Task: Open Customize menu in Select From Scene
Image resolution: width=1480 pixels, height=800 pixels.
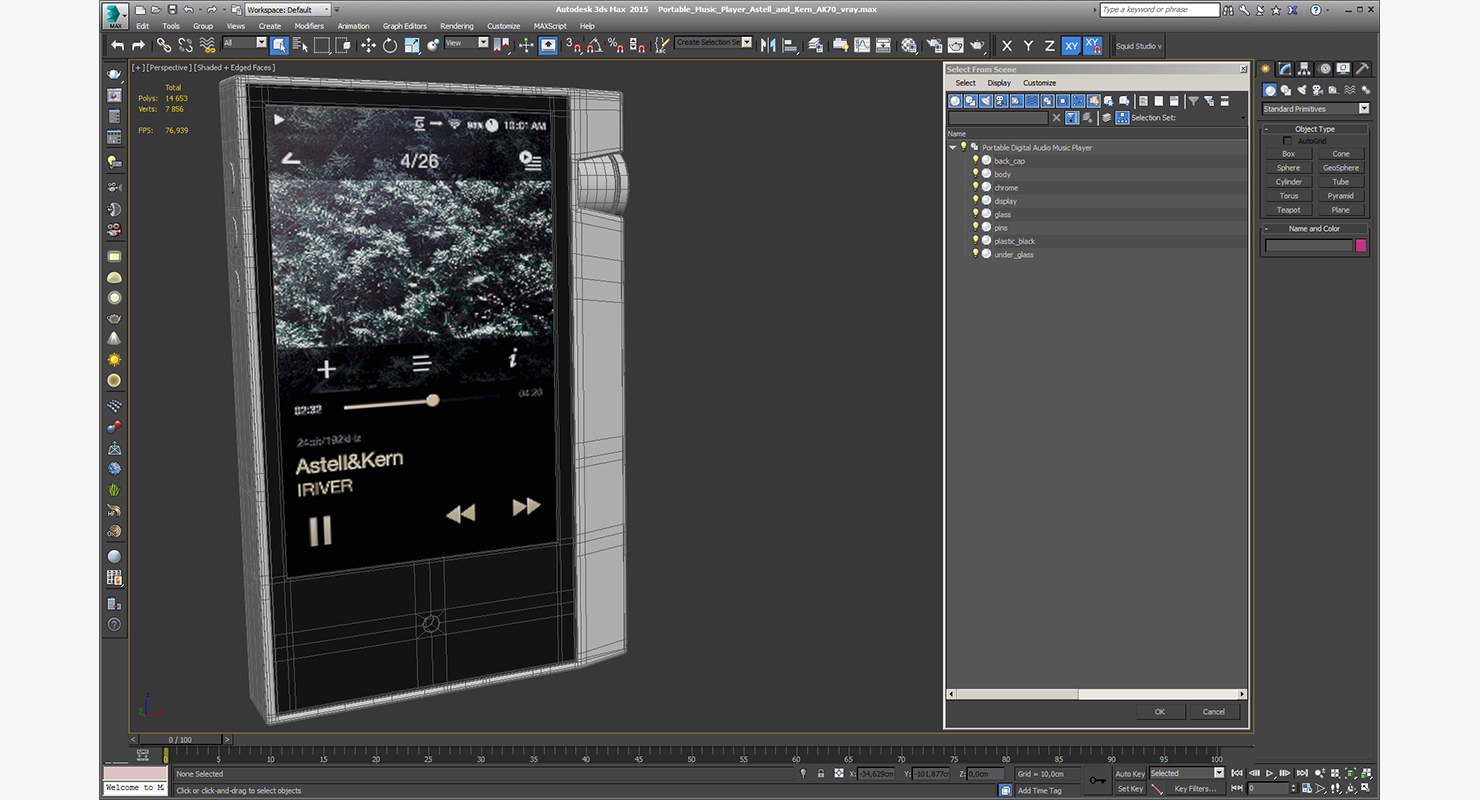Action: tap(1039, 83)
